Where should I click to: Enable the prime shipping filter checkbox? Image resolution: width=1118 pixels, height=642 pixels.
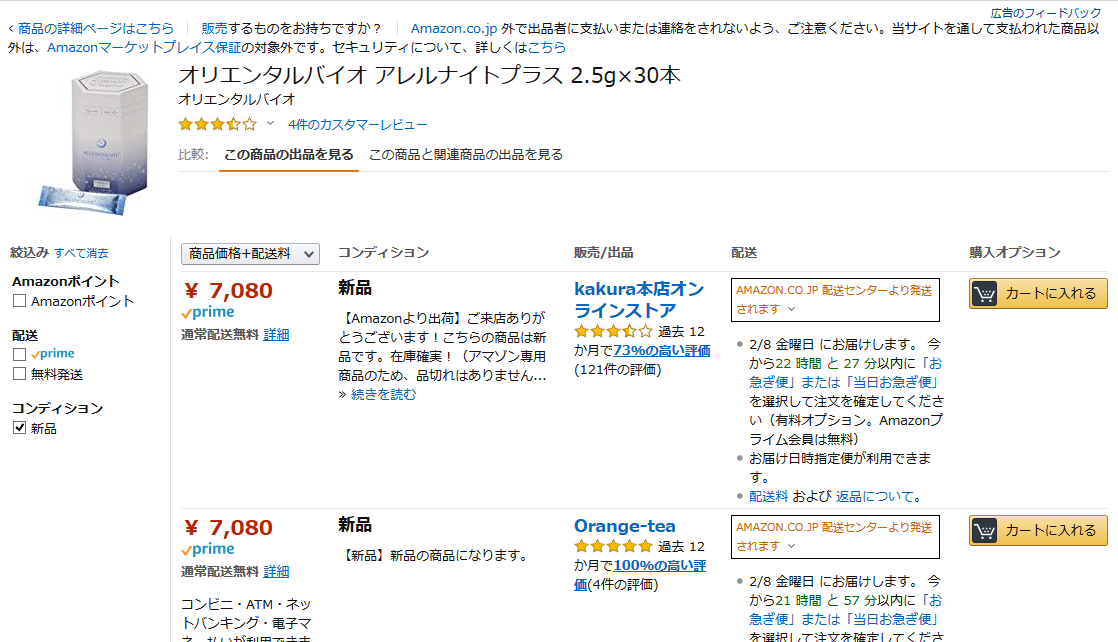pos(19,354)
